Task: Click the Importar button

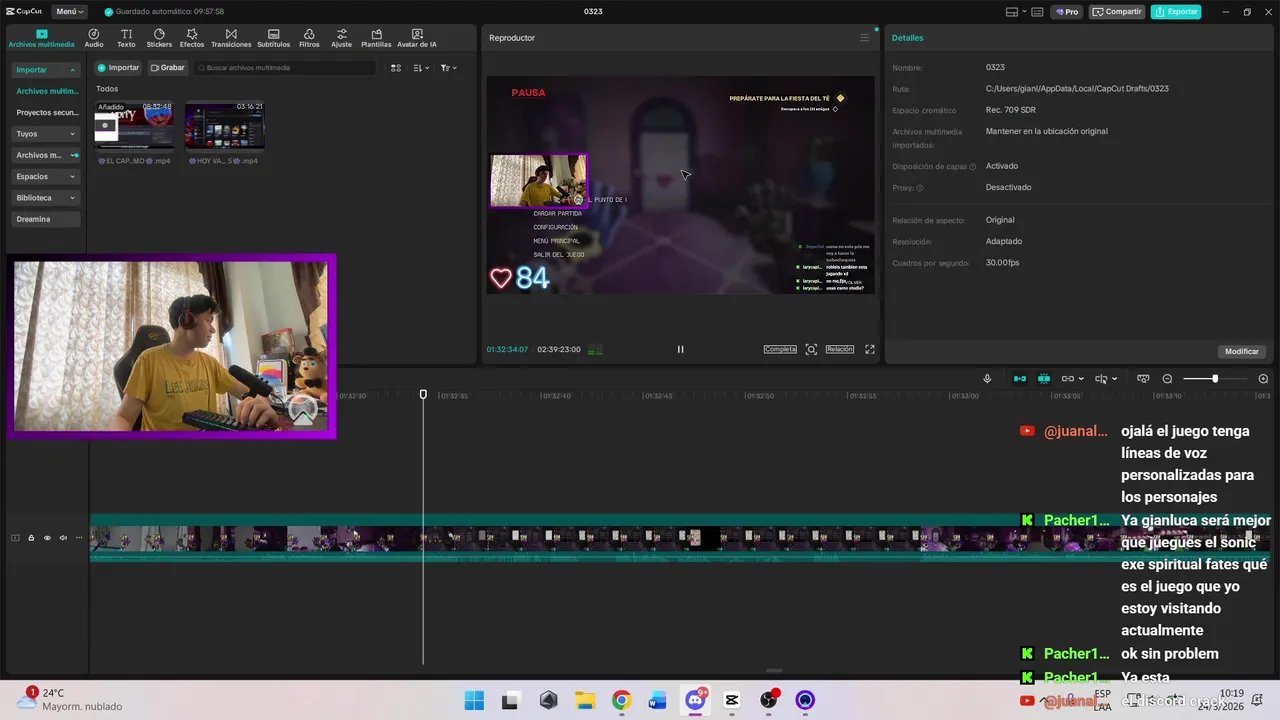Action: tap(118, 68)
